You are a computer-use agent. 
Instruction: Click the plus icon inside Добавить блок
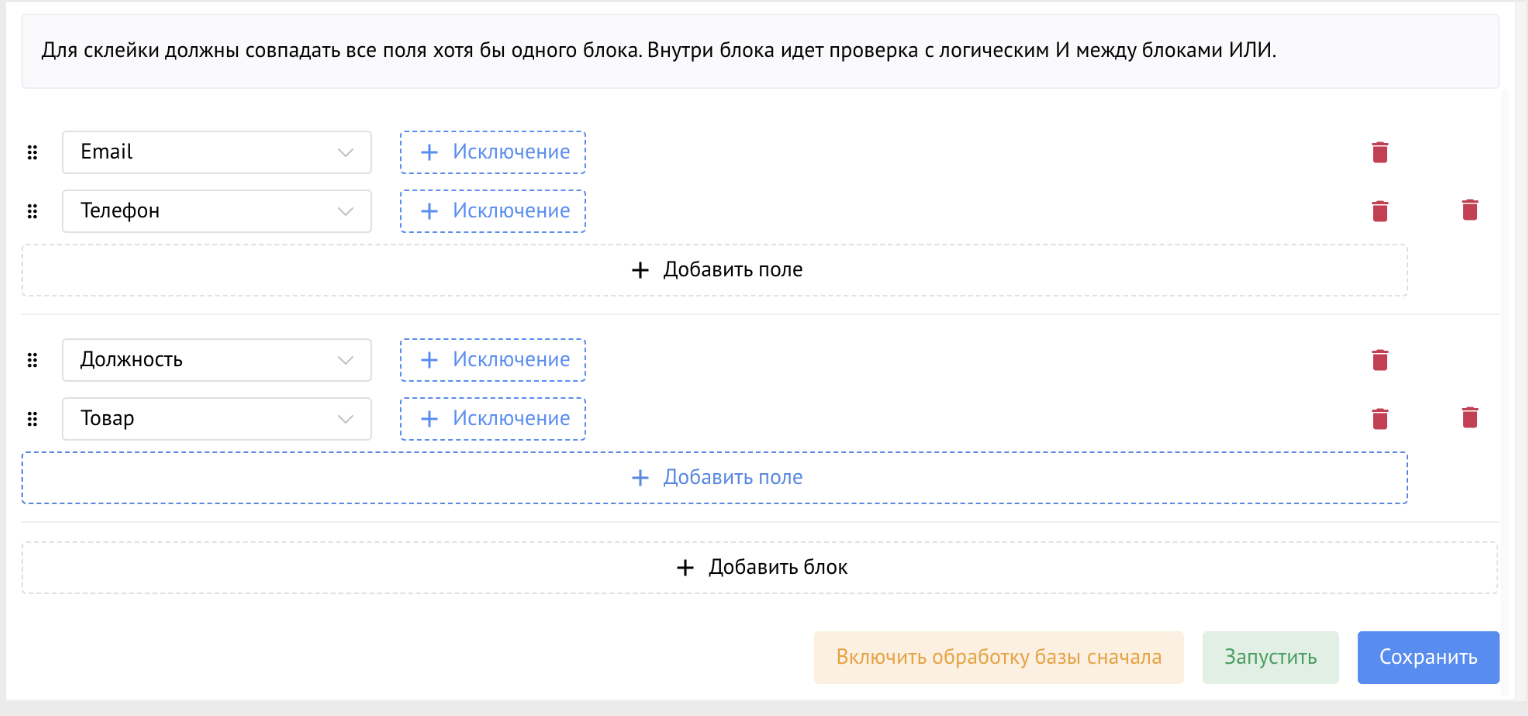coord(685,567)
